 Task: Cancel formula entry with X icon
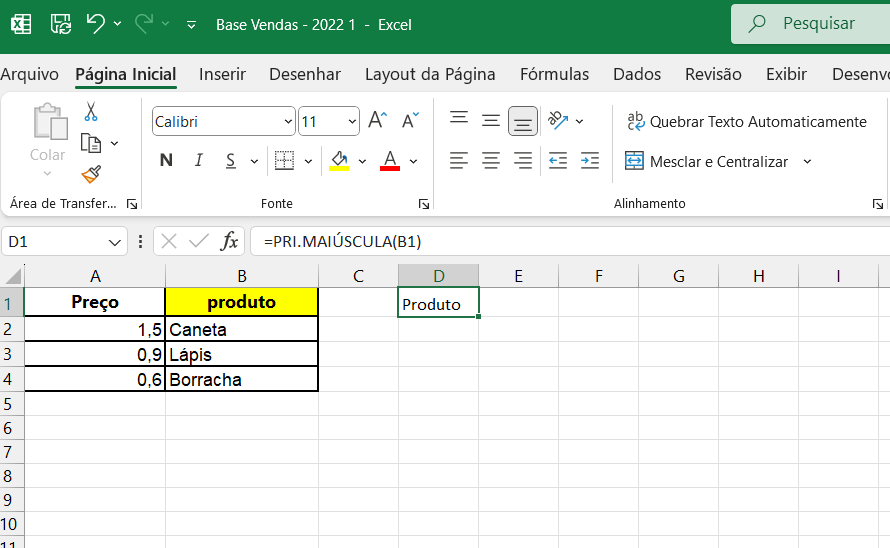click(x=169, y=241)
